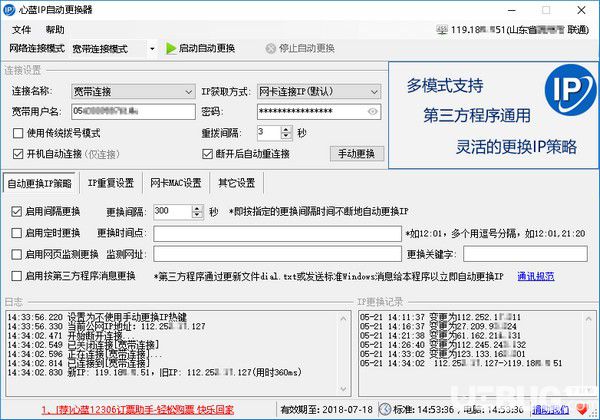Open the 文件 menu

(x=21, y=30)
